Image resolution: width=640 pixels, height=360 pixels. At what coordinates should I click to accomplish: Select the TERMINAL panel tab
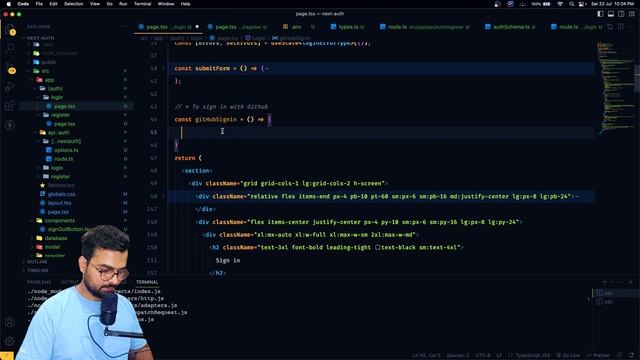pos(147,282)
